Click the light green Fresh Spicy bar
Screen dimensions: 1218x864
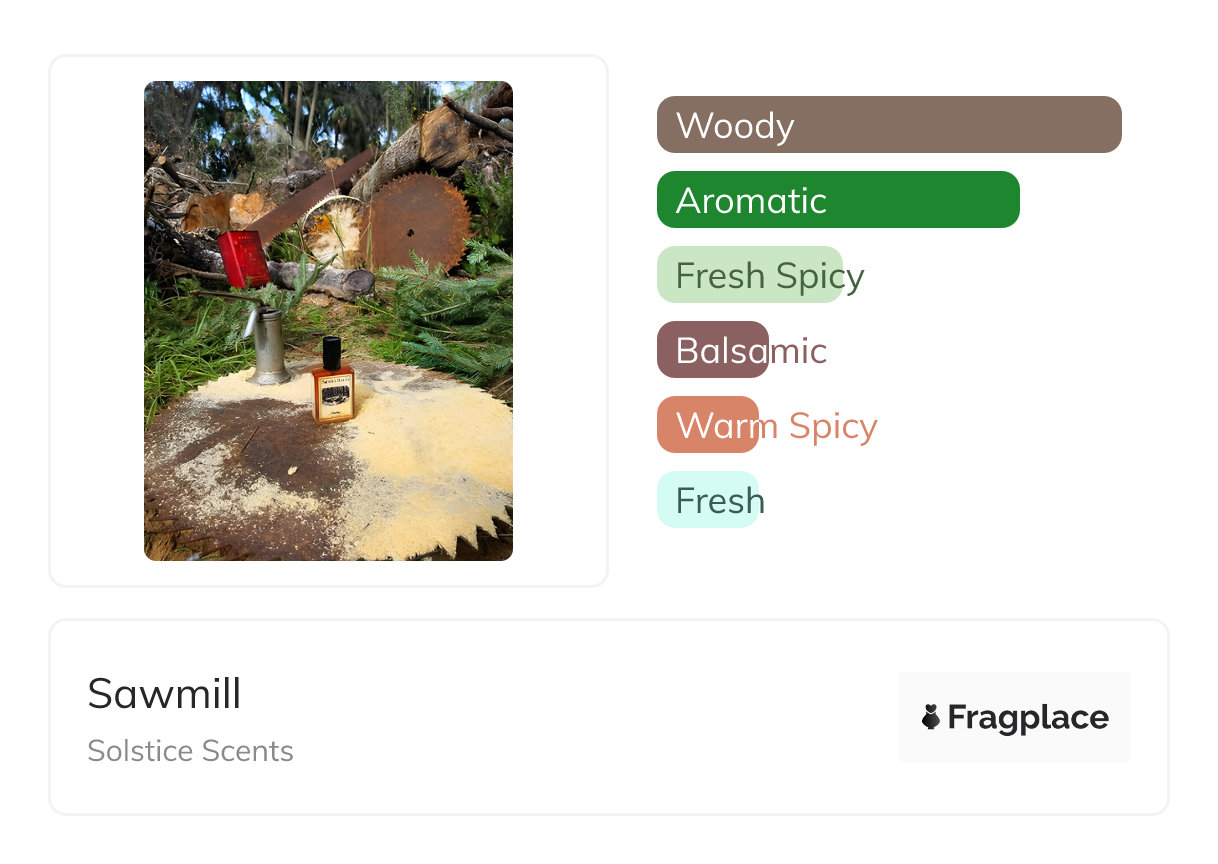coord(749,275)
